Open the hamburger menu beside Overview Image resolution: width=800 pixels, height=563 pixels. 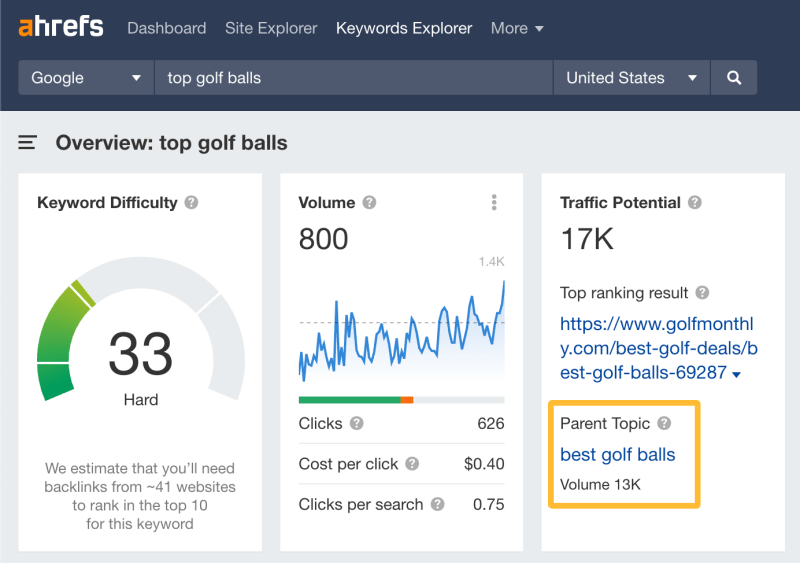tap(28, 143)
